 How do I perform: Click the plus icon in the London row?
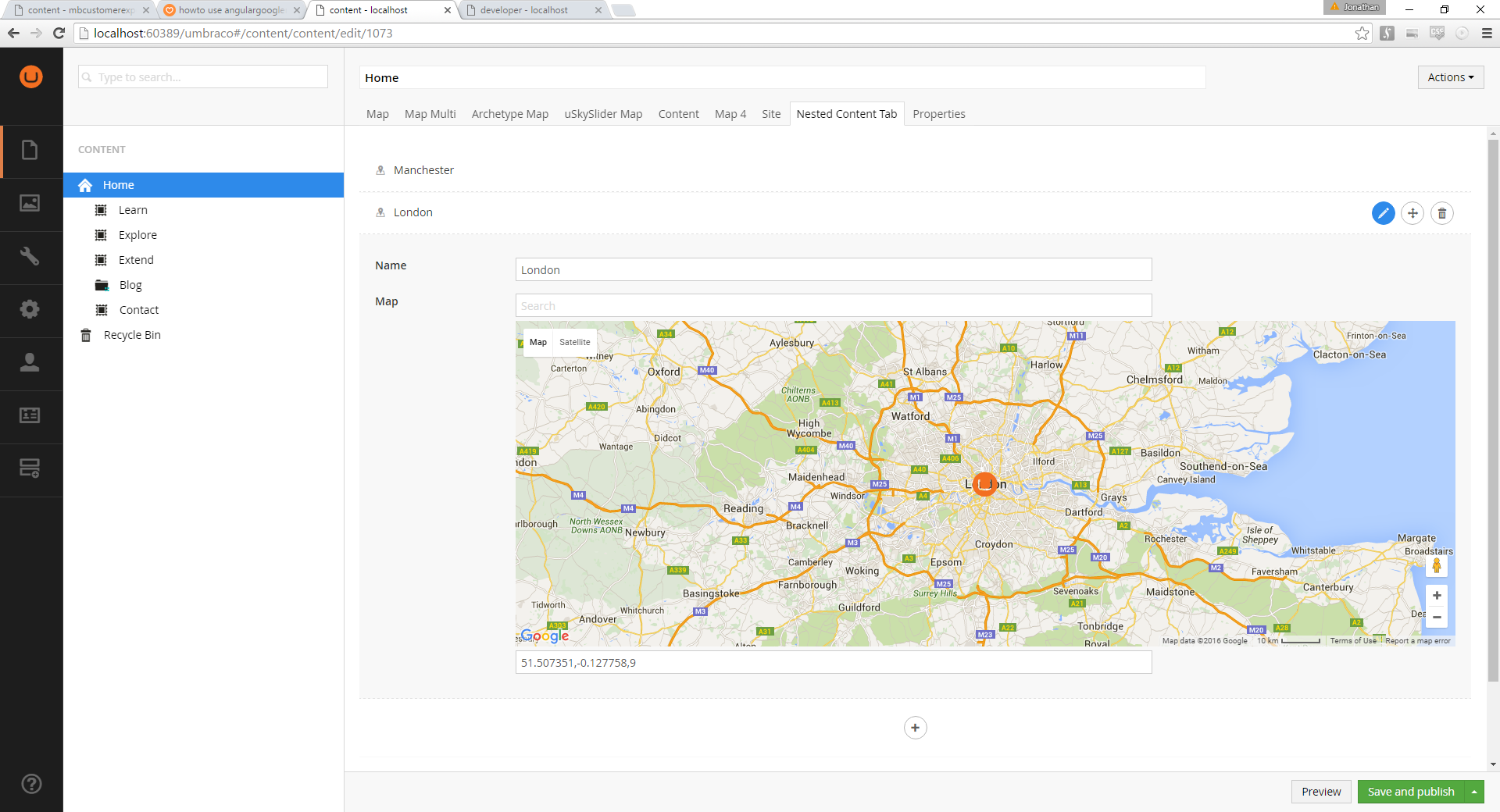pyautogui.click(x=1412, y=213)
